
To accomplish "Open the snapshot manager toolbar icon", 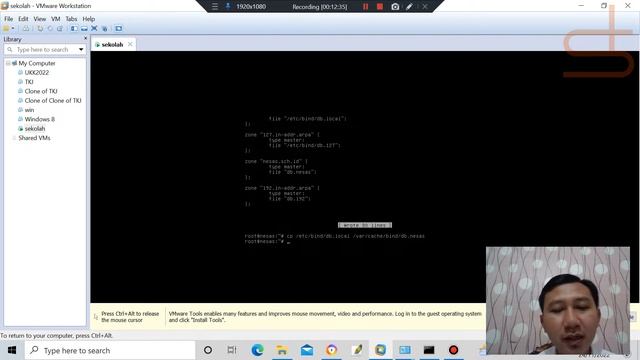I will tap(60, 29).
